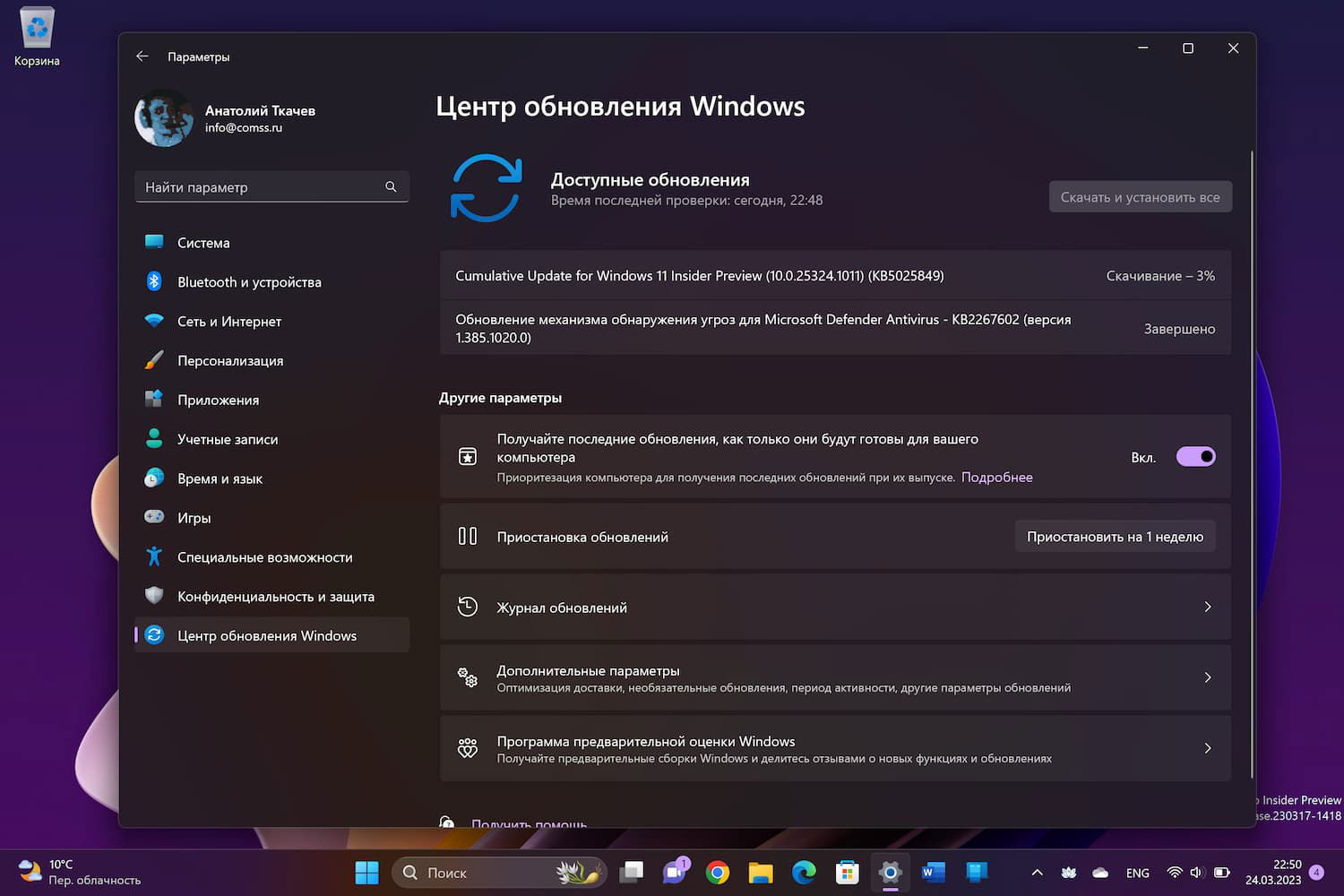
Task: Click the large blue update sync icon
Action: click(x=486, y=188)
